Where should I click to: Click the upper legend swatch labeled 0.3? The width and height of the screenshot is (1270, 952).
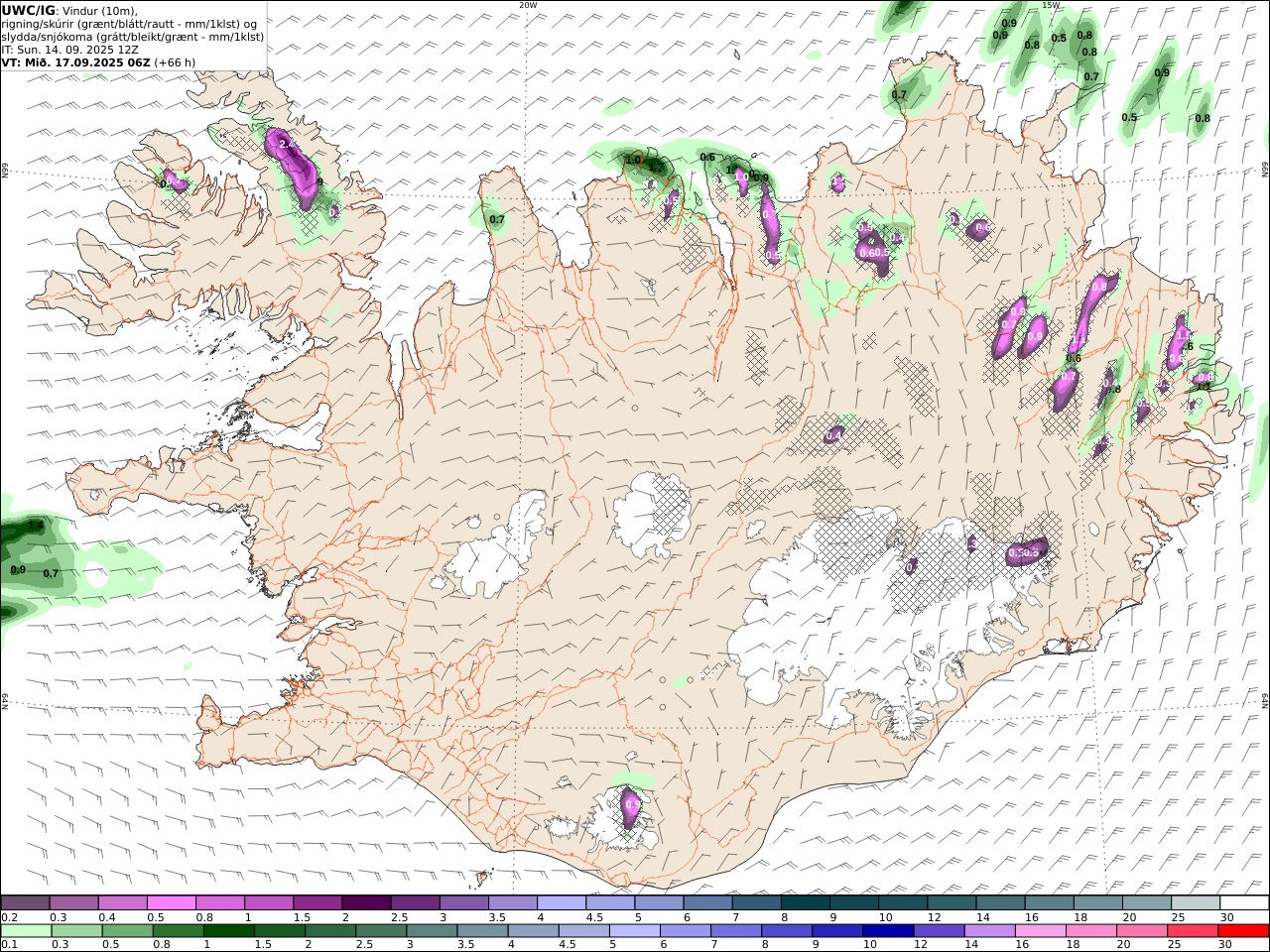74,903
